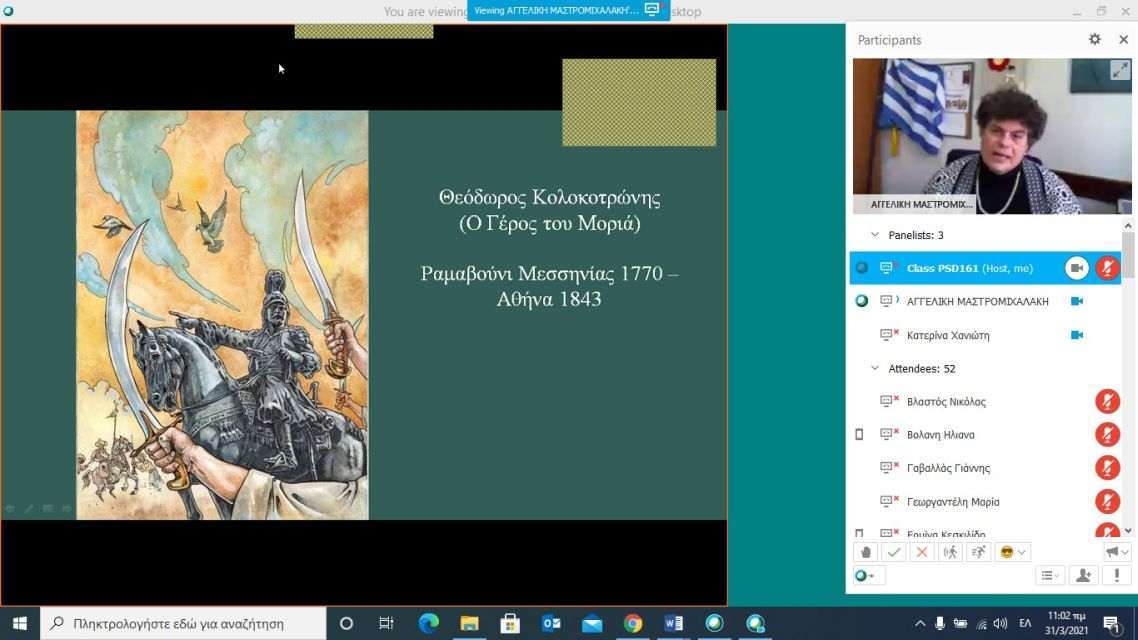
Task: Open Cortana from the taskbar
Action: 346,623
